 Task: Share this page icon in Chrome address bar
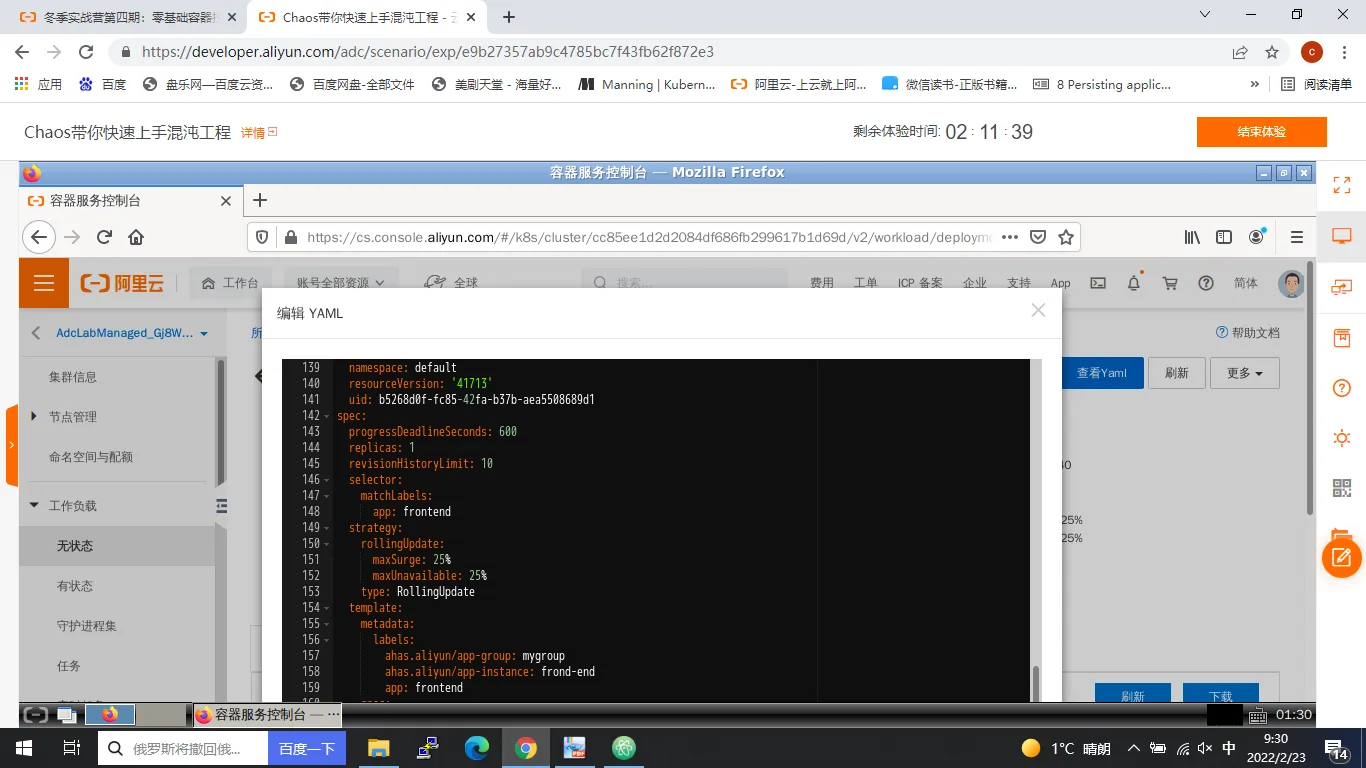tap(1240, 52)
